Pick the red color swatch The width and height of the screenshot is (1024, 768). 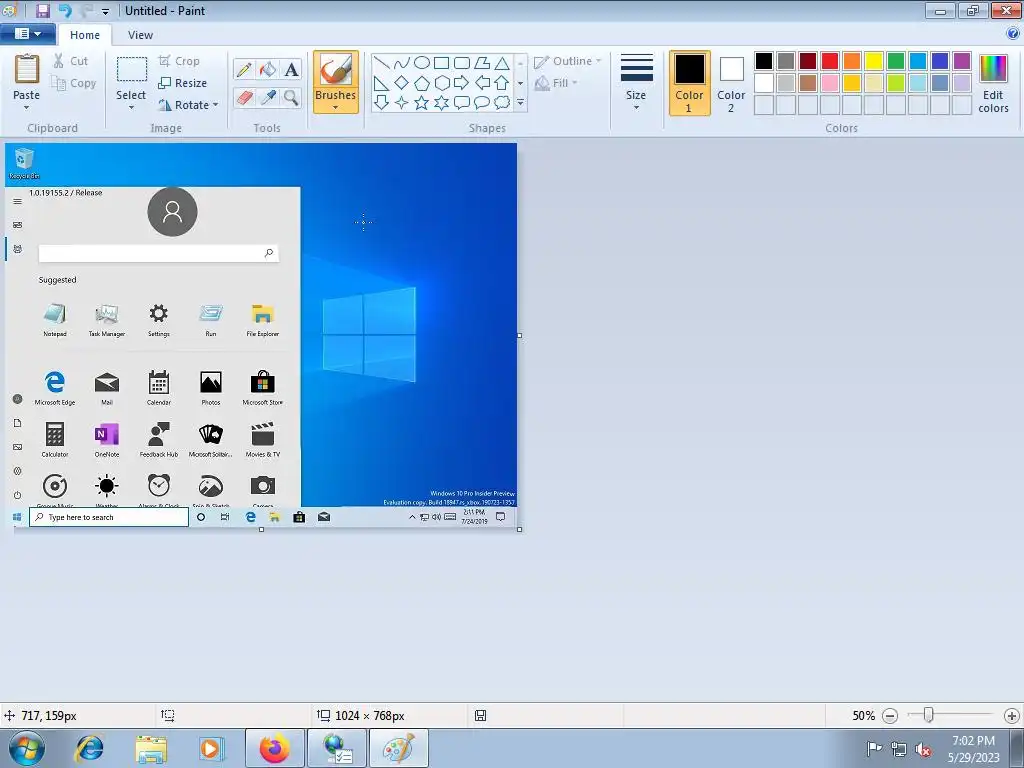830,61
